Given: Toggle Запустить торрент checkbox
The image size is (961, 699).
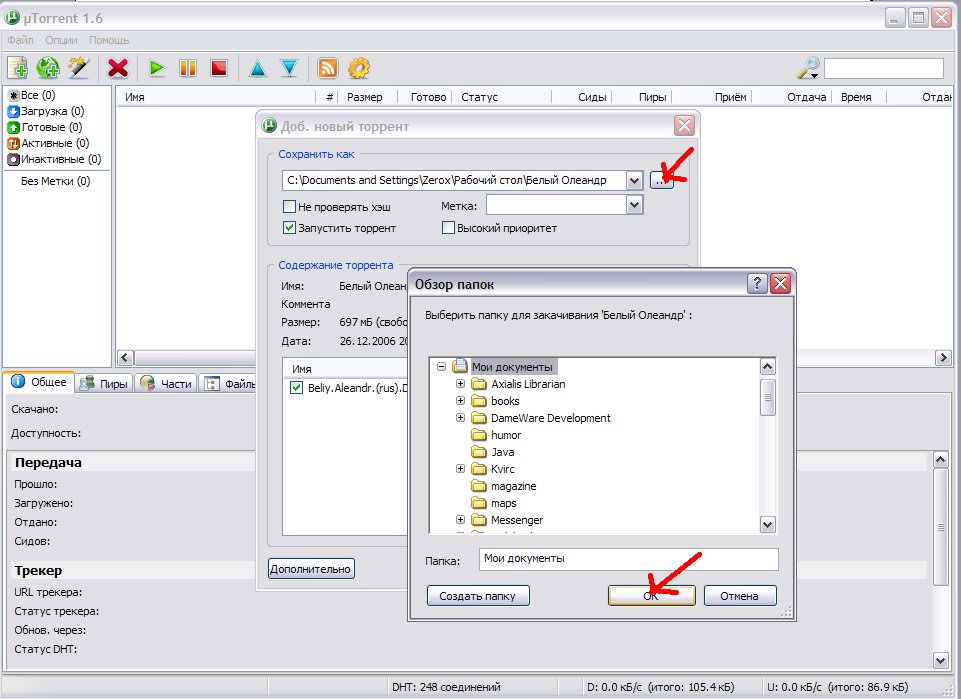Looking at the screenshot, I should point(289,227).
